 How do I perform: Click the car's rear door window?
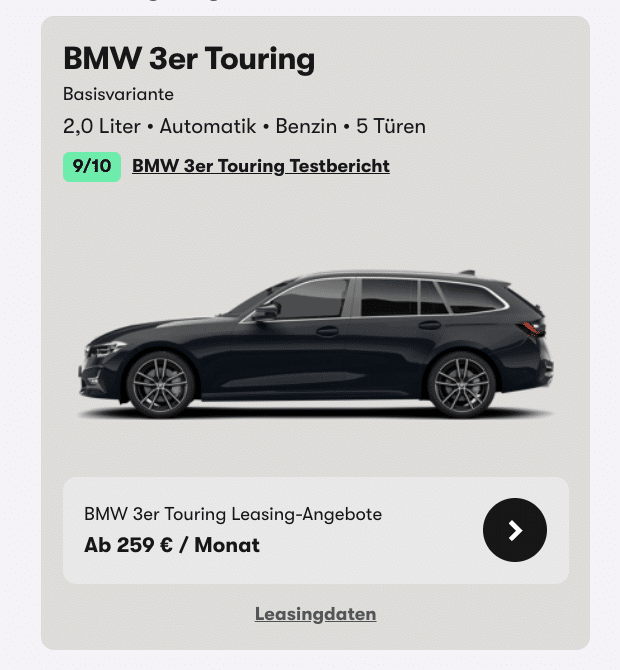pos(389,298)
